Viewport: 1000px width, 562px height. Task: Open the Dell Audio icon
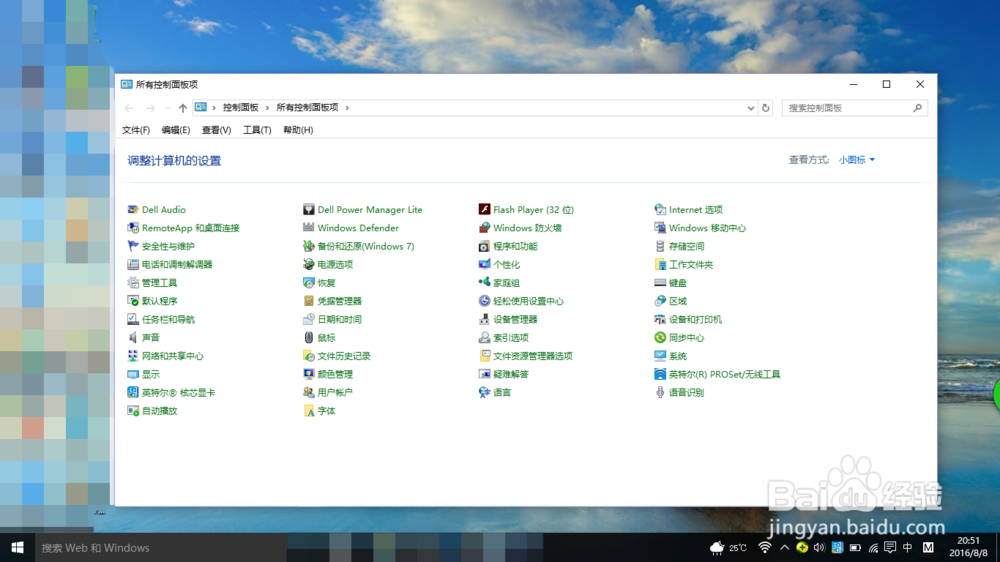(x=133, y=209)
